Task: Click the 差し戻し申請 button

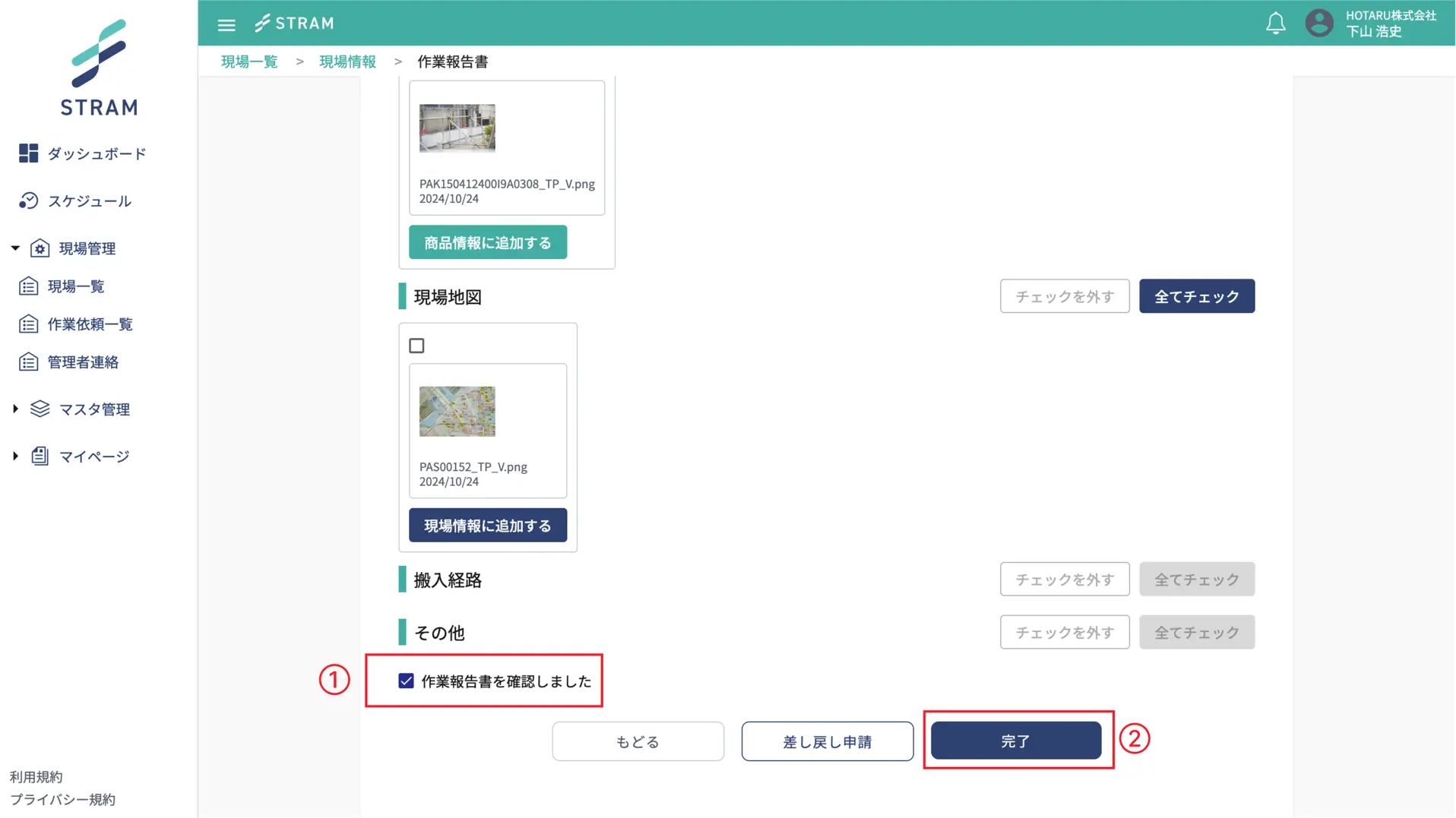Action: 827,741
